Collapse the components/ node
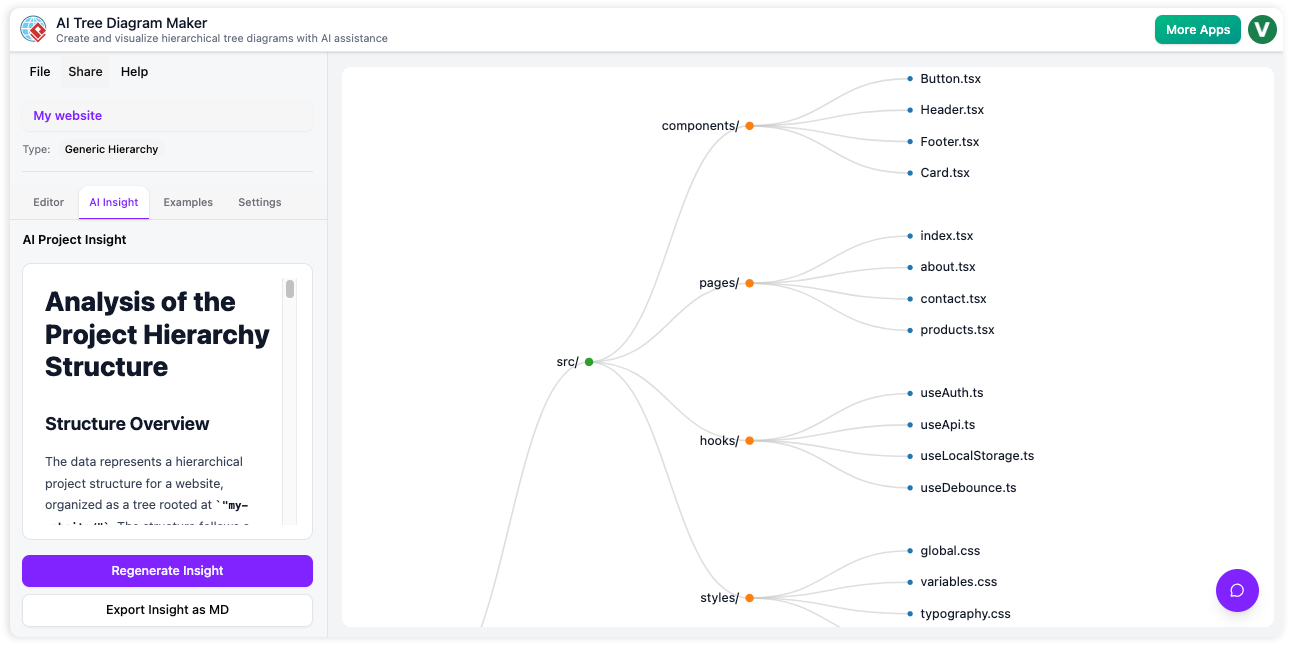 749,125
